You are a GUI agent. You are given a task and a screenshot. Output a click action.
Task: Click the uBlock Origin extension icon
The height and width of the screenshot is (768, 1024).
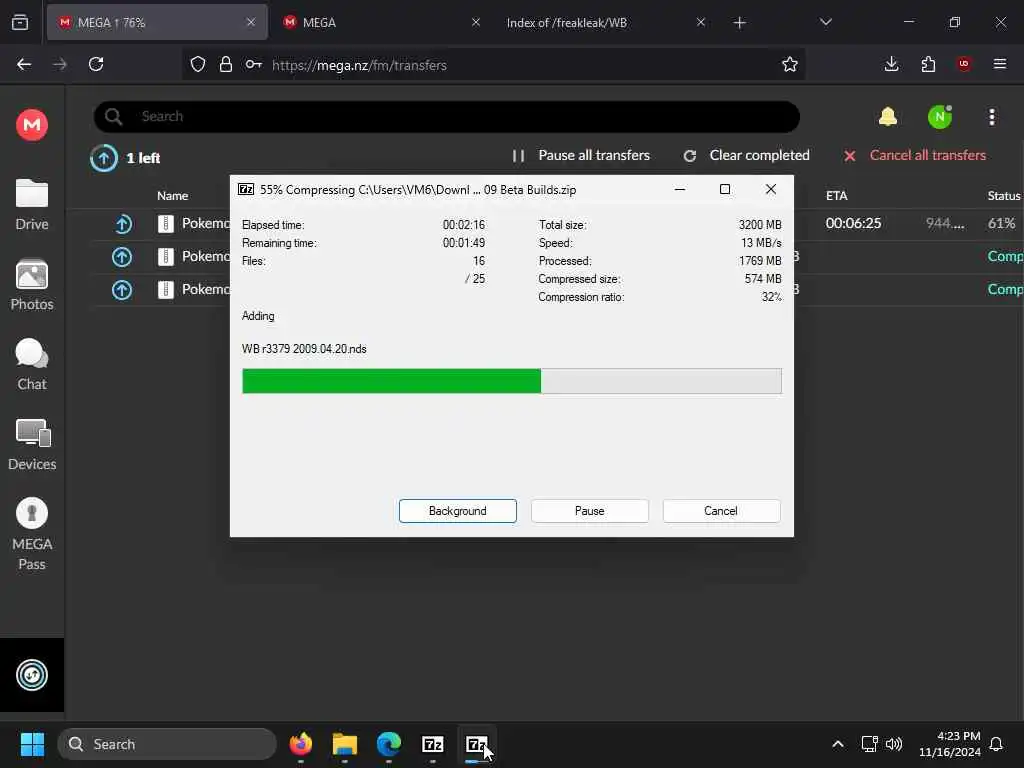(x=964, y=64)
